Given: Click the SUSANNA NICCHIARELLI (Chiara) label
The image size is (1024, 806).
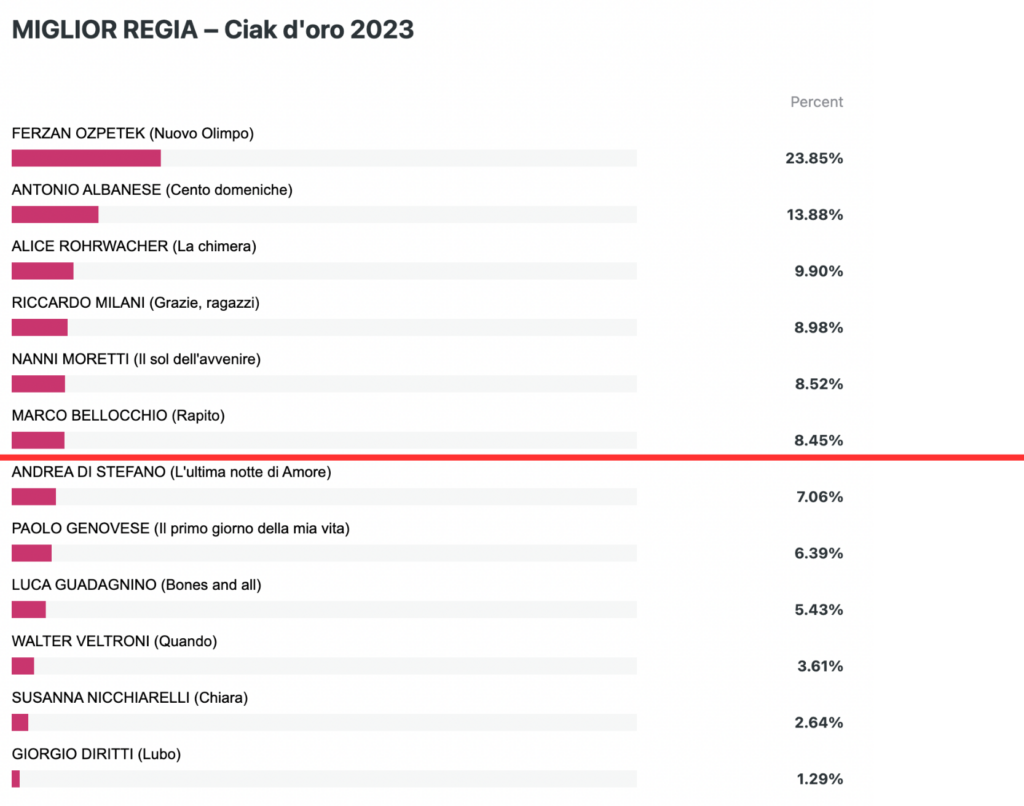Looking at the screenshot, I should pyautogui.click(x=130, y=698).
